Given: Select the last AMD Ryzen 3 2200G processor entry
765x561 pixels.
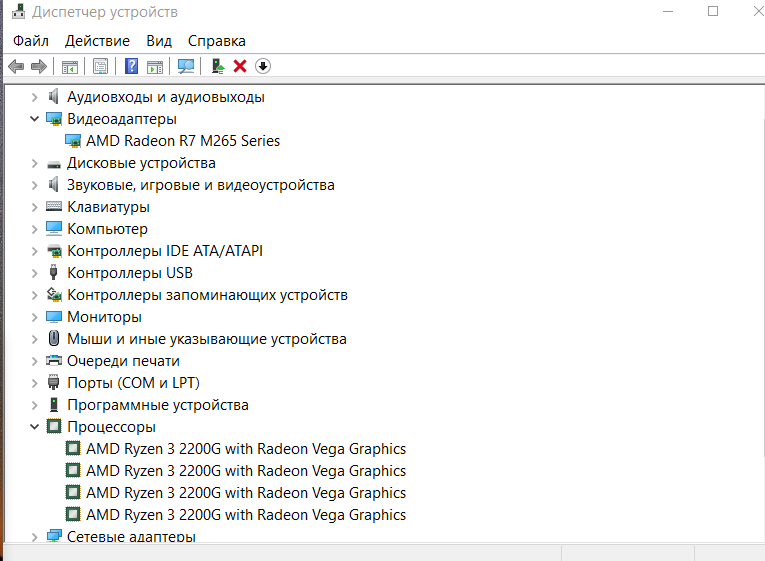Looking at the screenshot, I should [x=246, y=515].
